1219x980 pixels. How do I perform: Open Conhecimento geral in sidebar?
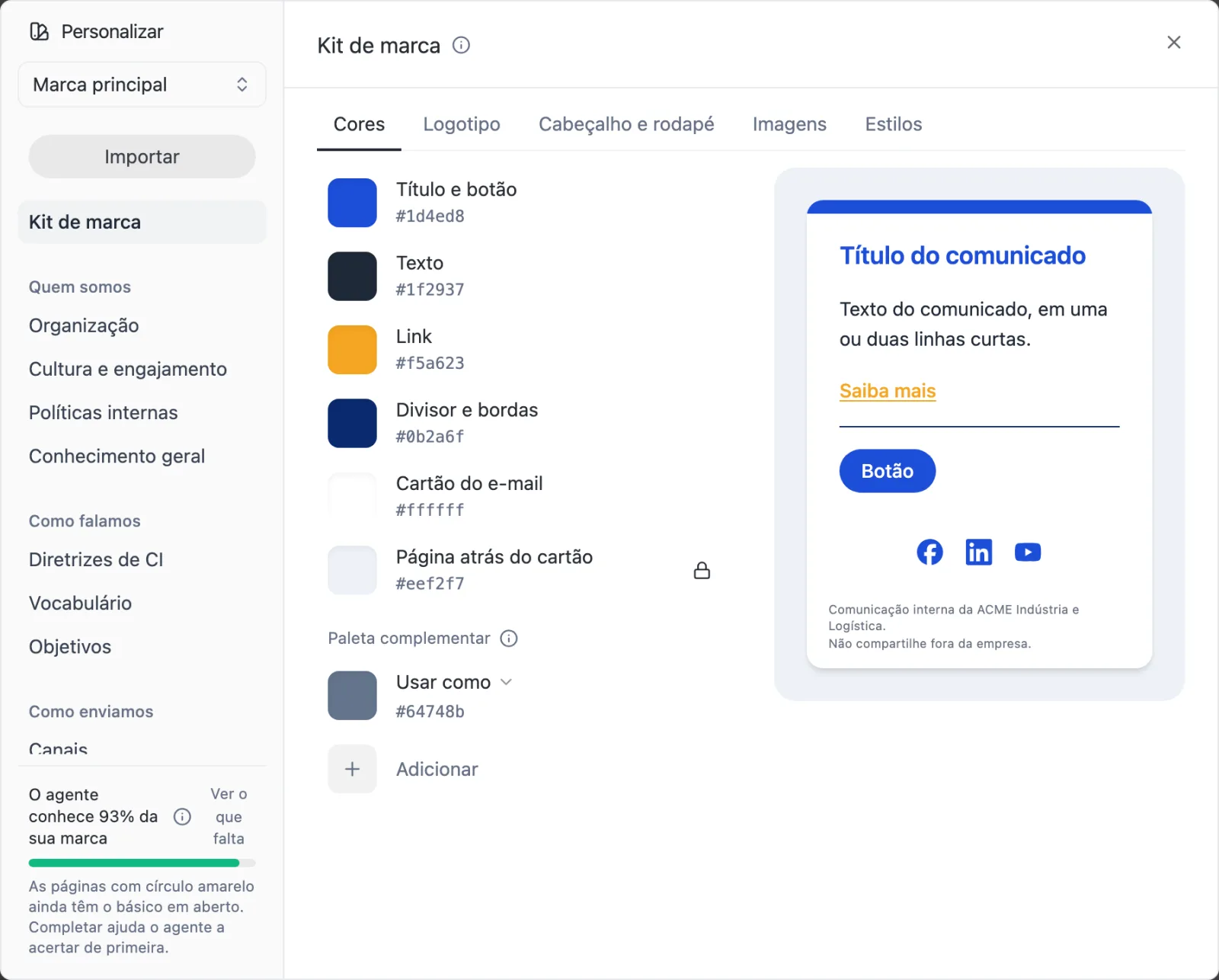pyautogui.click(x=117, y=456)
